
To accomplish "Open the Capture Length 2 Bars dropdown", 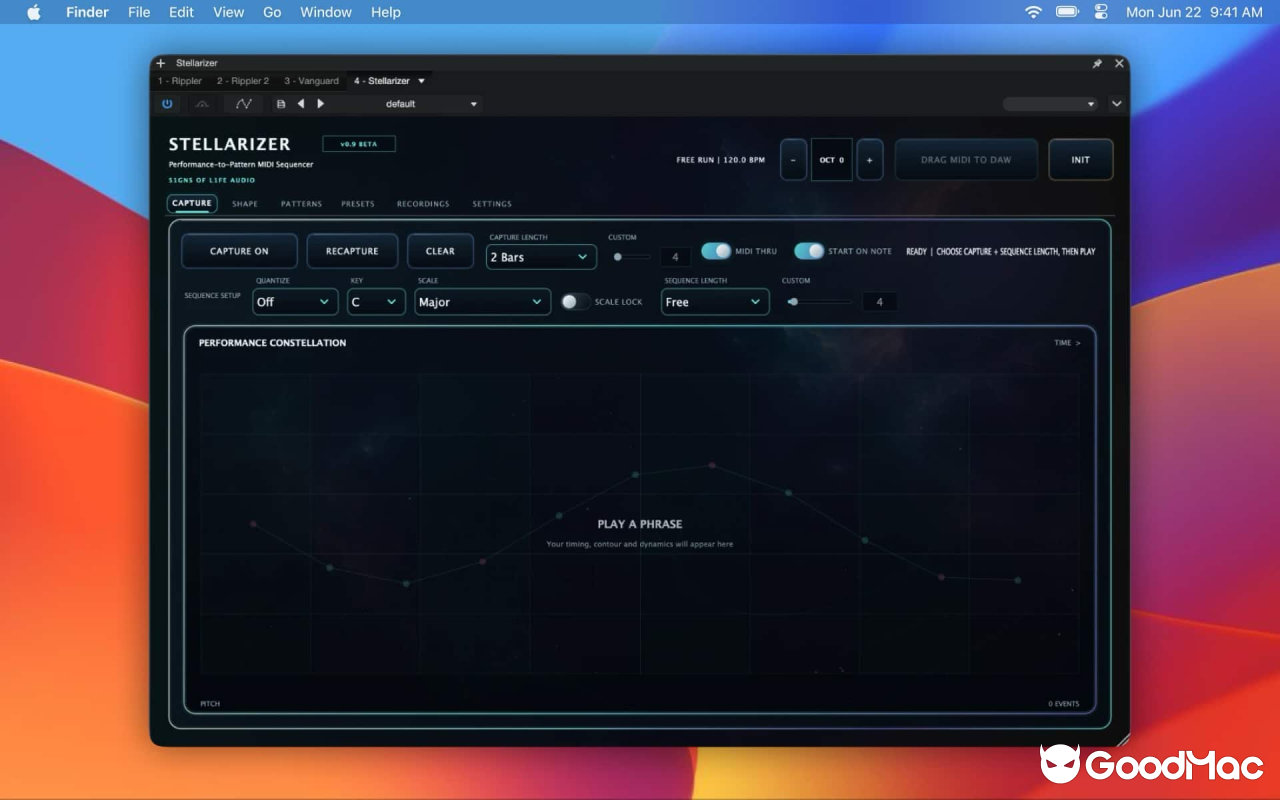I will (x=541, y=257).
